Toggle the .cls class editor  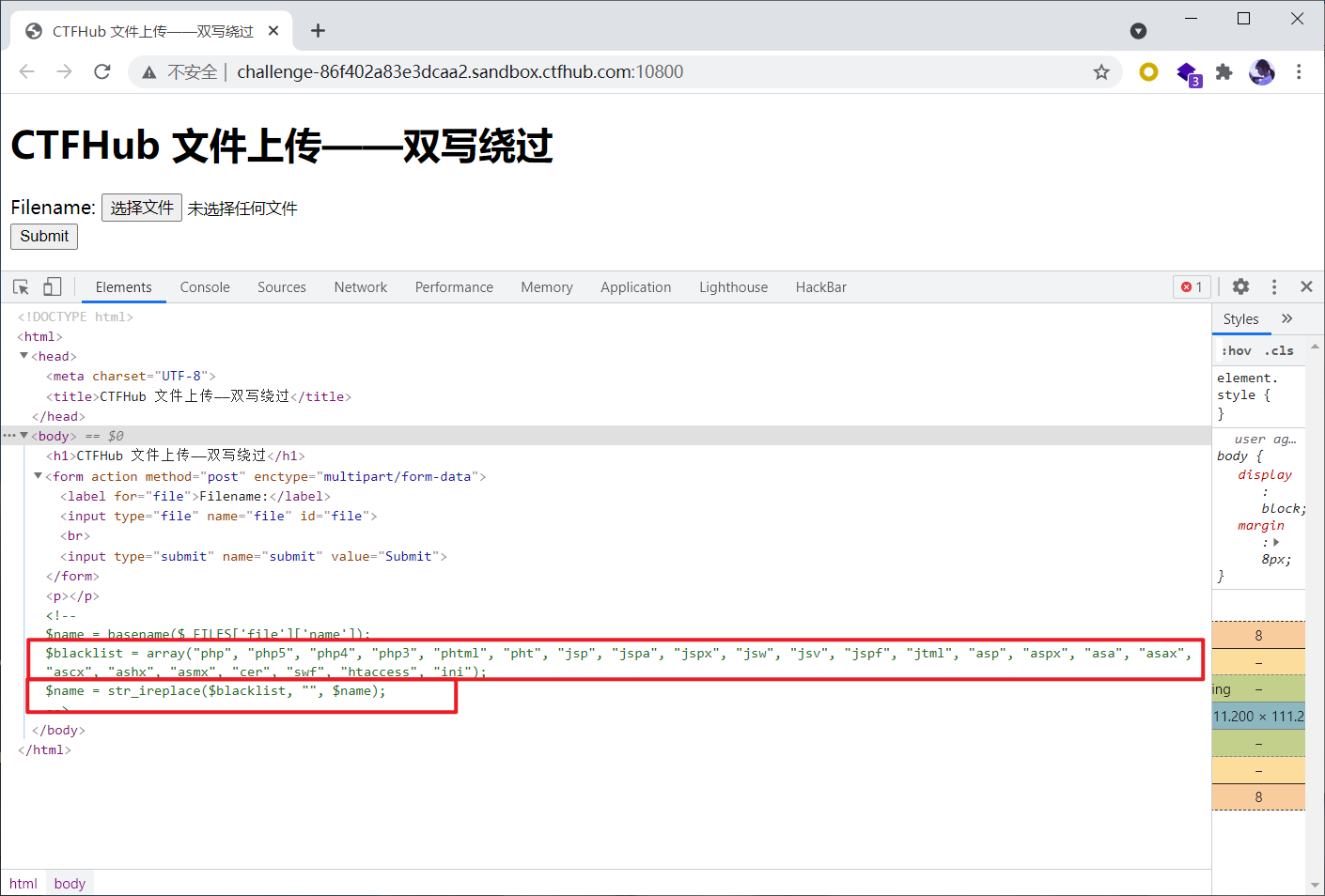(x=1279, y=351)
